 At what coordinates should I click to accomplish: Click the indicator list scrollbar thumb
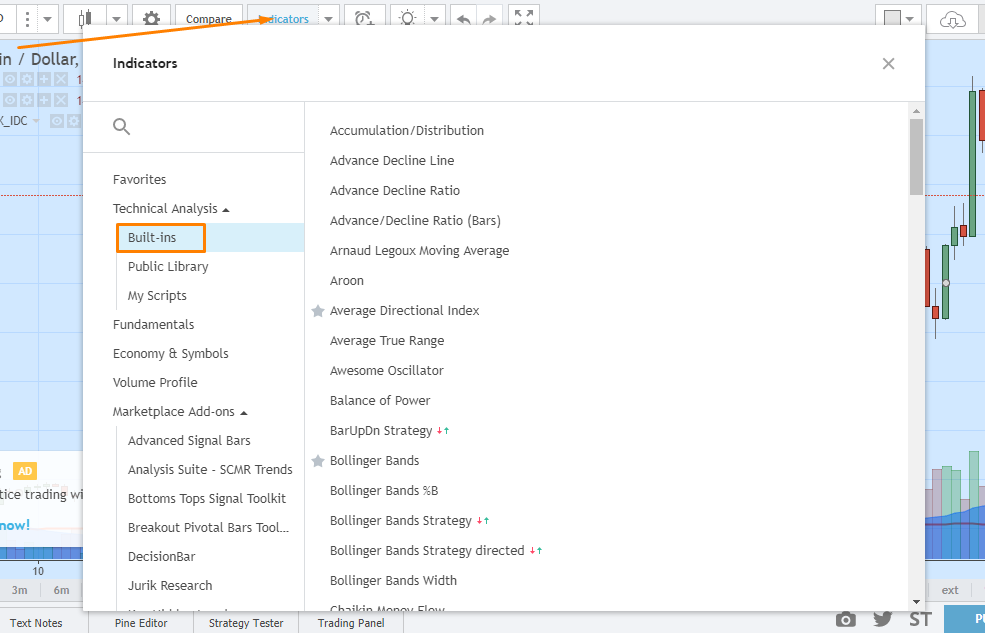(916, 155)
